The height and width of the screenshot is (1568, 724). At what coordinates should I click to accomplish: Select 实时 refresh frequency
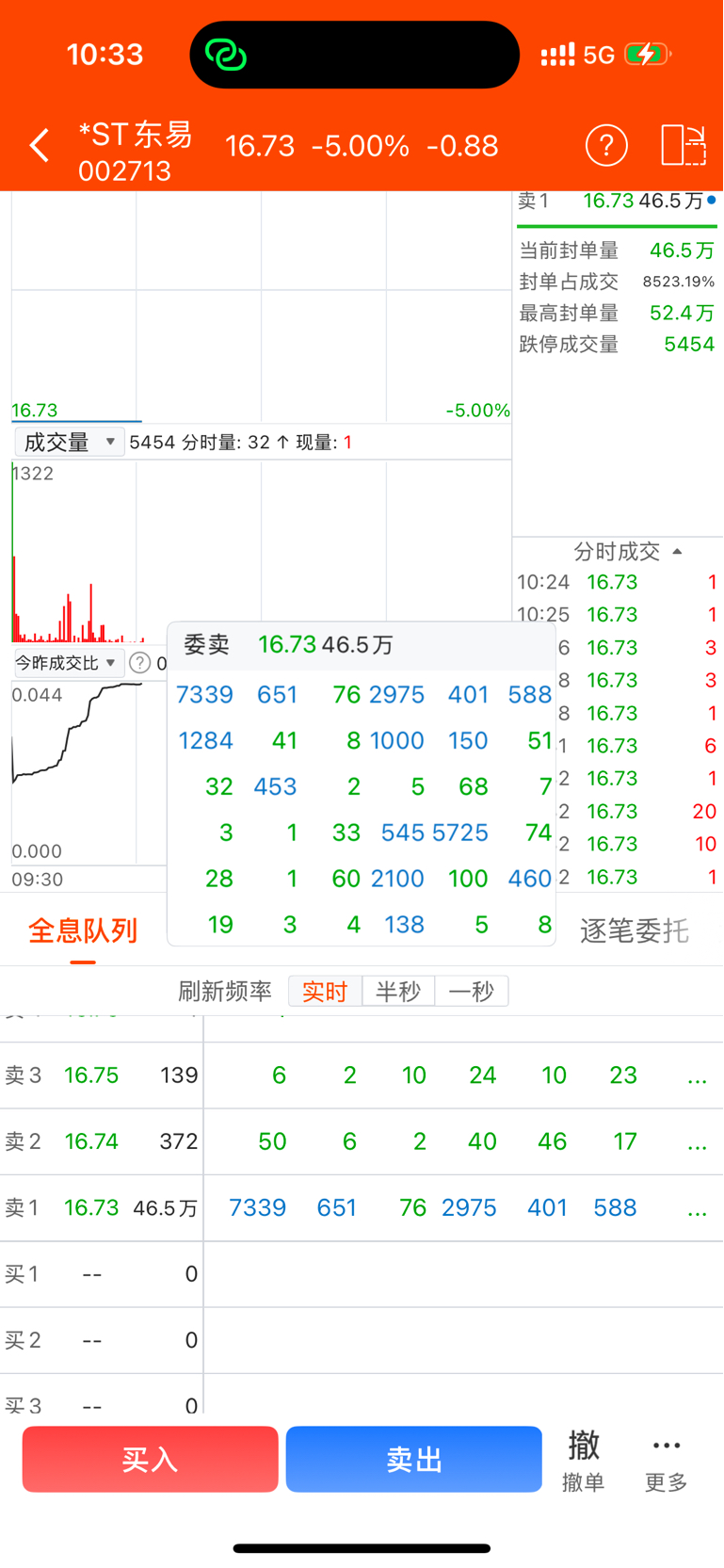coord(325,991)
